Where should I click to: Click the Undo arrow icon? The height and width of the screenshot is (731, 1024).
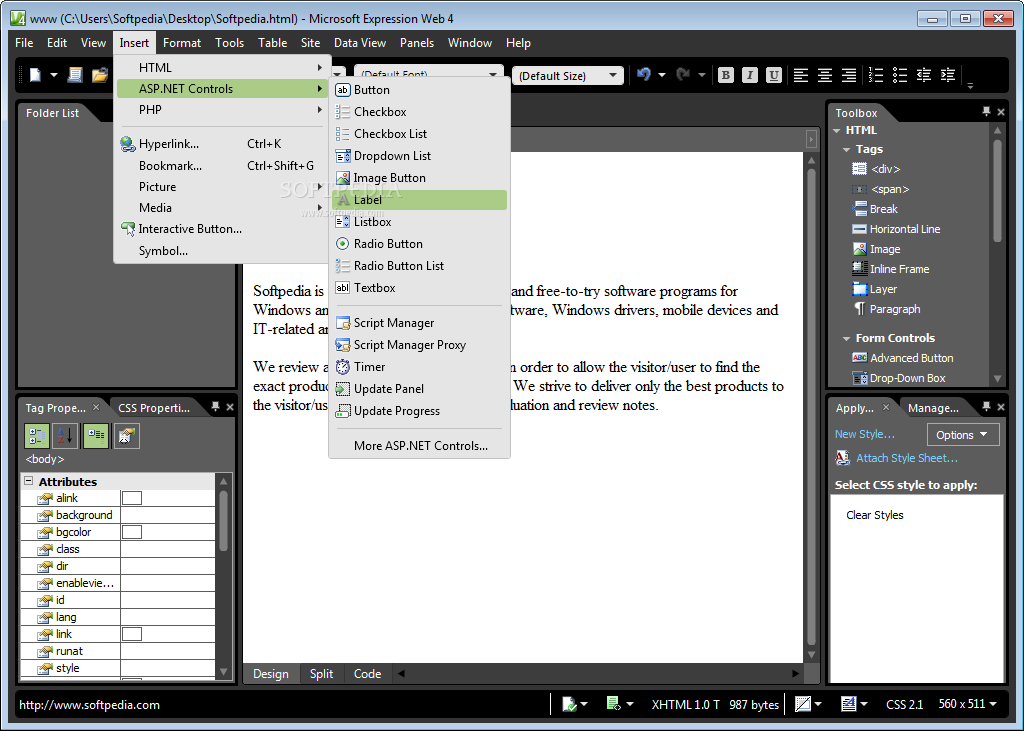(x=644, y=74)
